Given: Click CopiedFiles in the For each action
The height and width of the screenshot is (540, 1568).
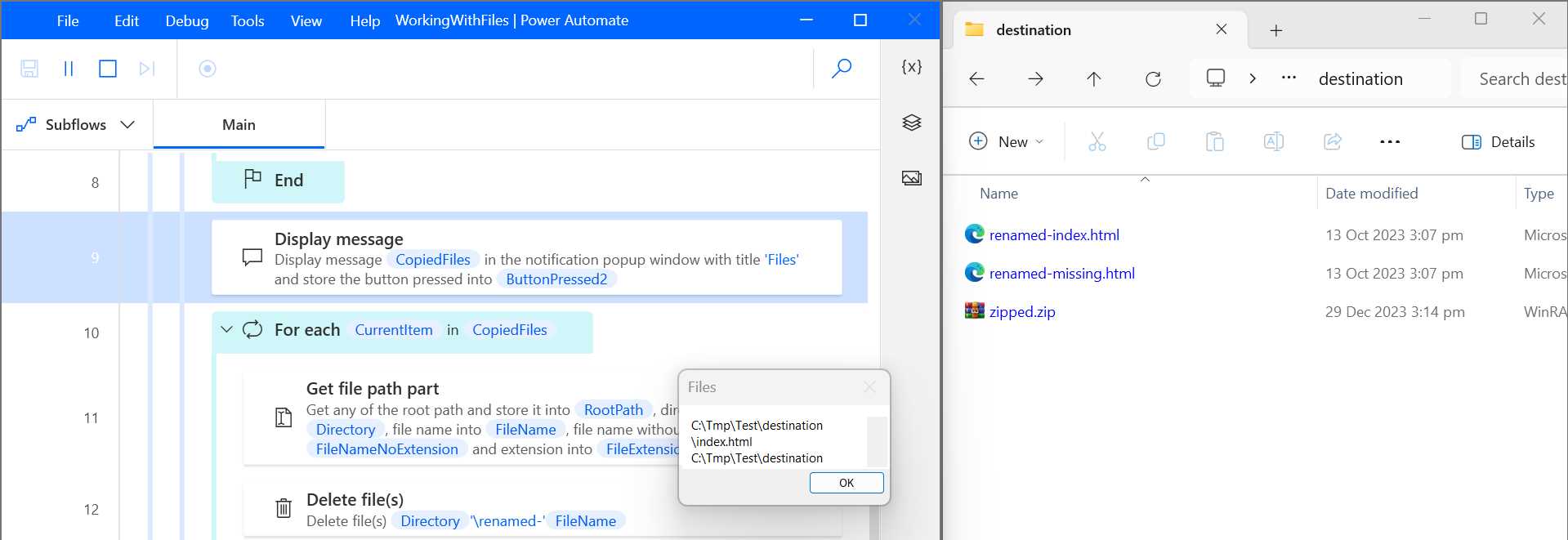Looking at the screenshot, I should [510, 330].
